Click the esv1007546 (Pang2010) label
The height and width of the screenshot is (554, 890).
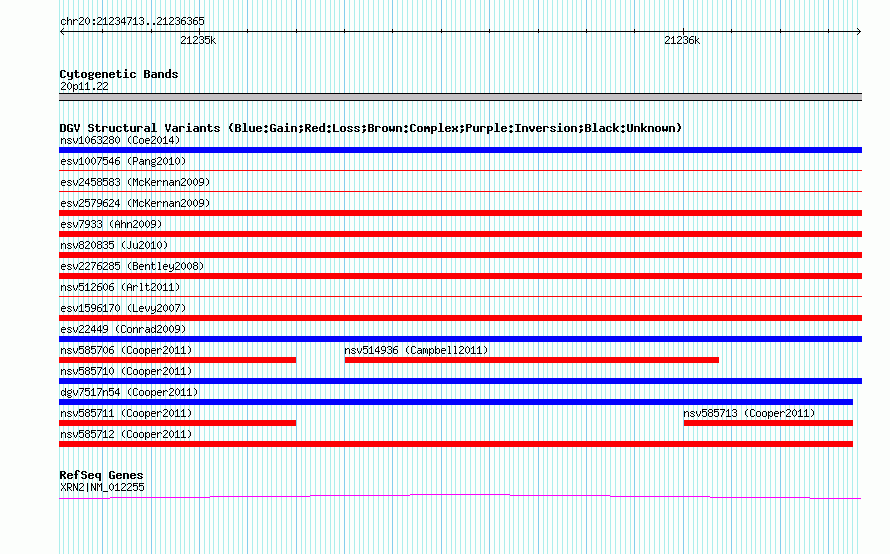click(123, 161)
